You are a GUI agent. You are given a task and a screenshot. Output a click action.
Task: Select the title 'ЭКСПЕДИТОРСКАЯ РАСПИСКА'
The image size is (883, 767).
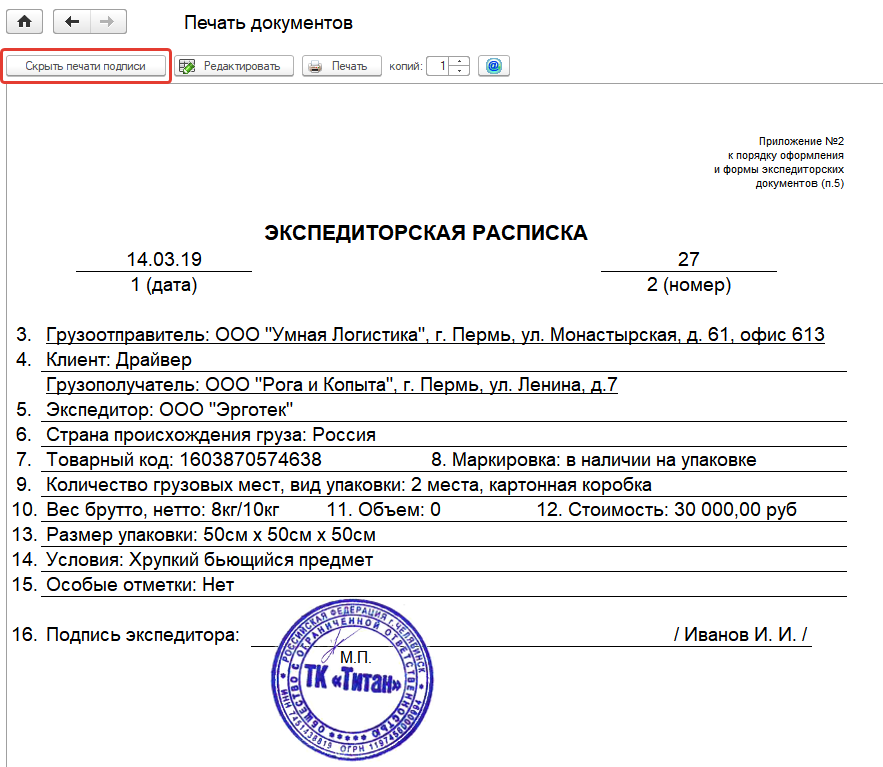pyautogui.click(x=426, y=233)
